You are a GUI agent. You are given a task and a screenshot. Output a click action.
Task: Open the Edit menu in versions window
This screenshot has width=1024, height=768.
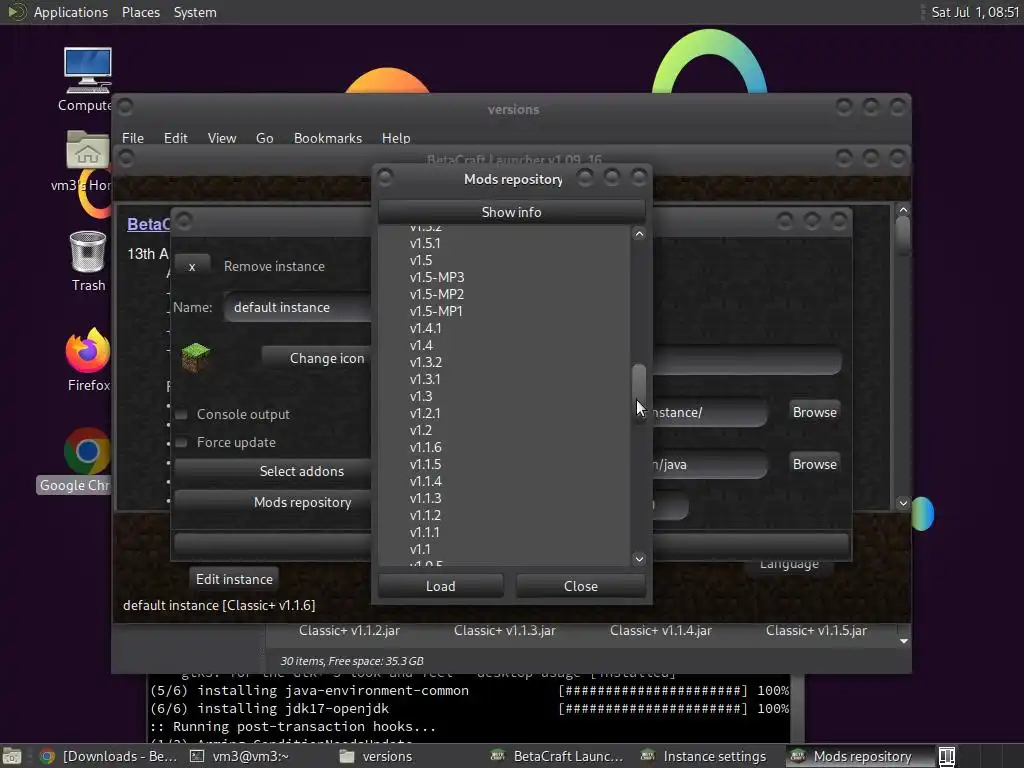click(175, 138)
